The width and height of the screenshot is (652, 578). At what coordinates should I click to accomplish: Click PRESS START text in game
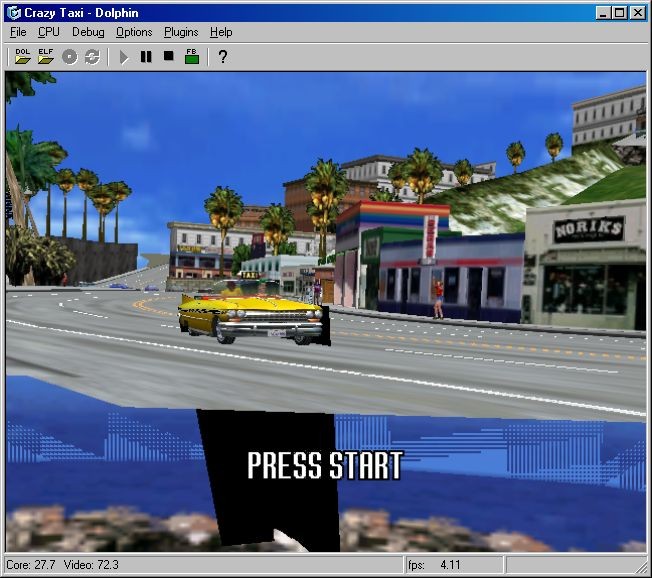[x=325, y=465]
